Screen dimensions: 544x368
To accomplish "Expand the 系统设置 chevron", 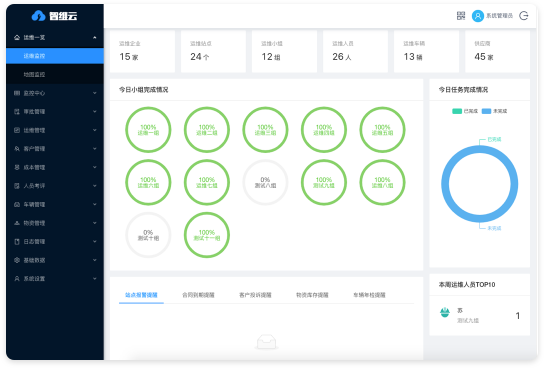I will [95, 279].
